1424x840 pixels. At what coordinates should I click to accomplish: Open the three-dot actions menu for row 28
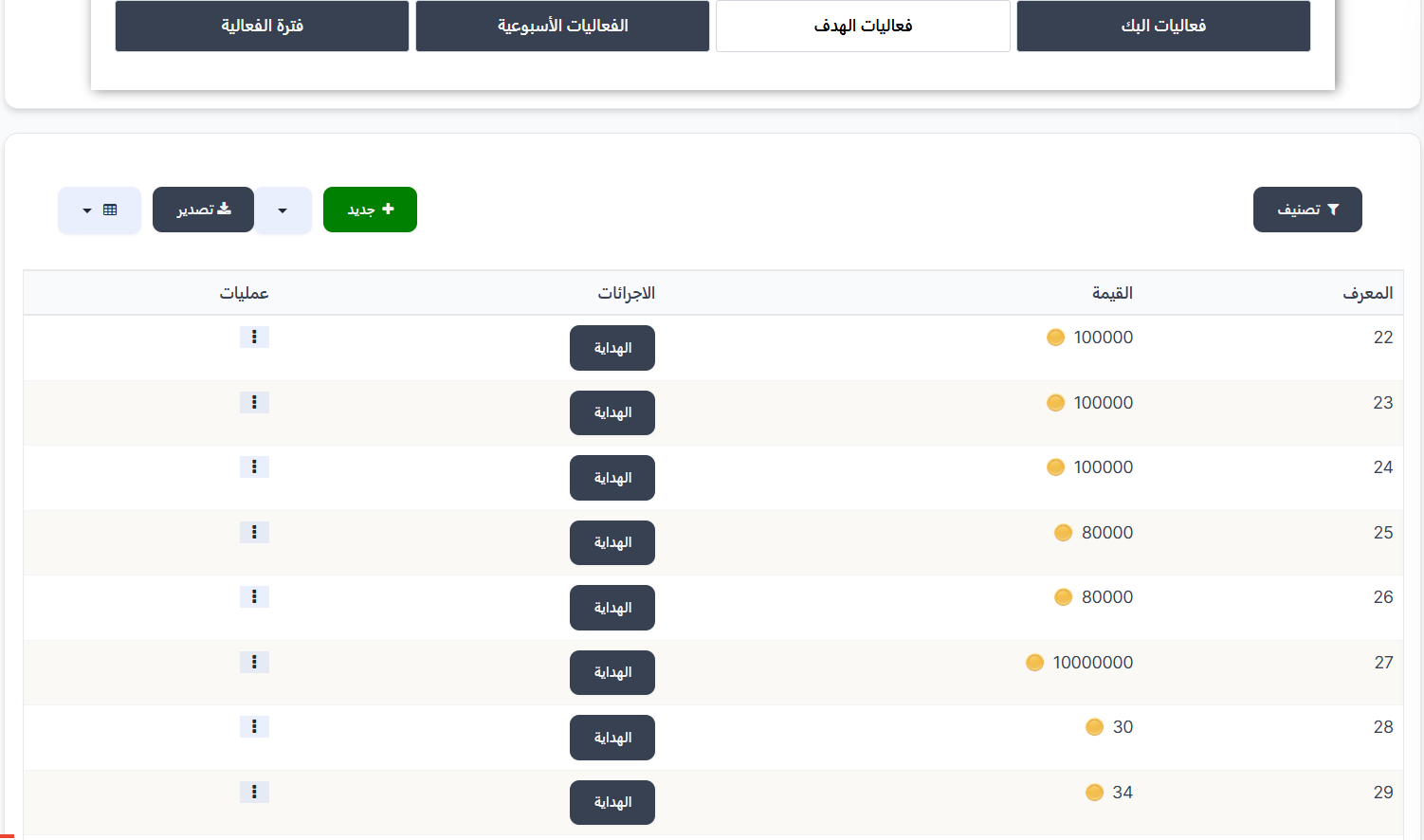(x=254, y=727)
